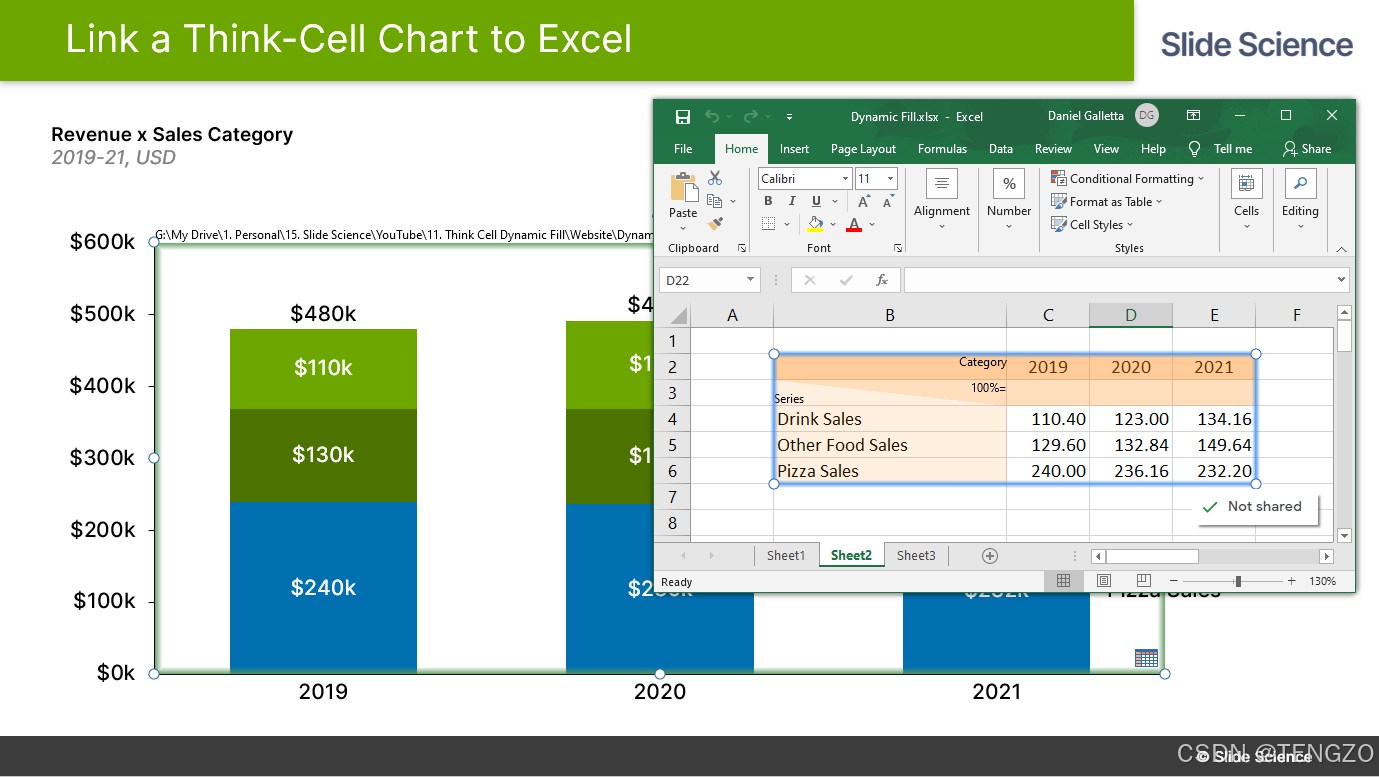Open the Clipboard dialog launcher
The width and height of the screenshot is (1379, 777).
pyautogui.click(x=742, y=248)
